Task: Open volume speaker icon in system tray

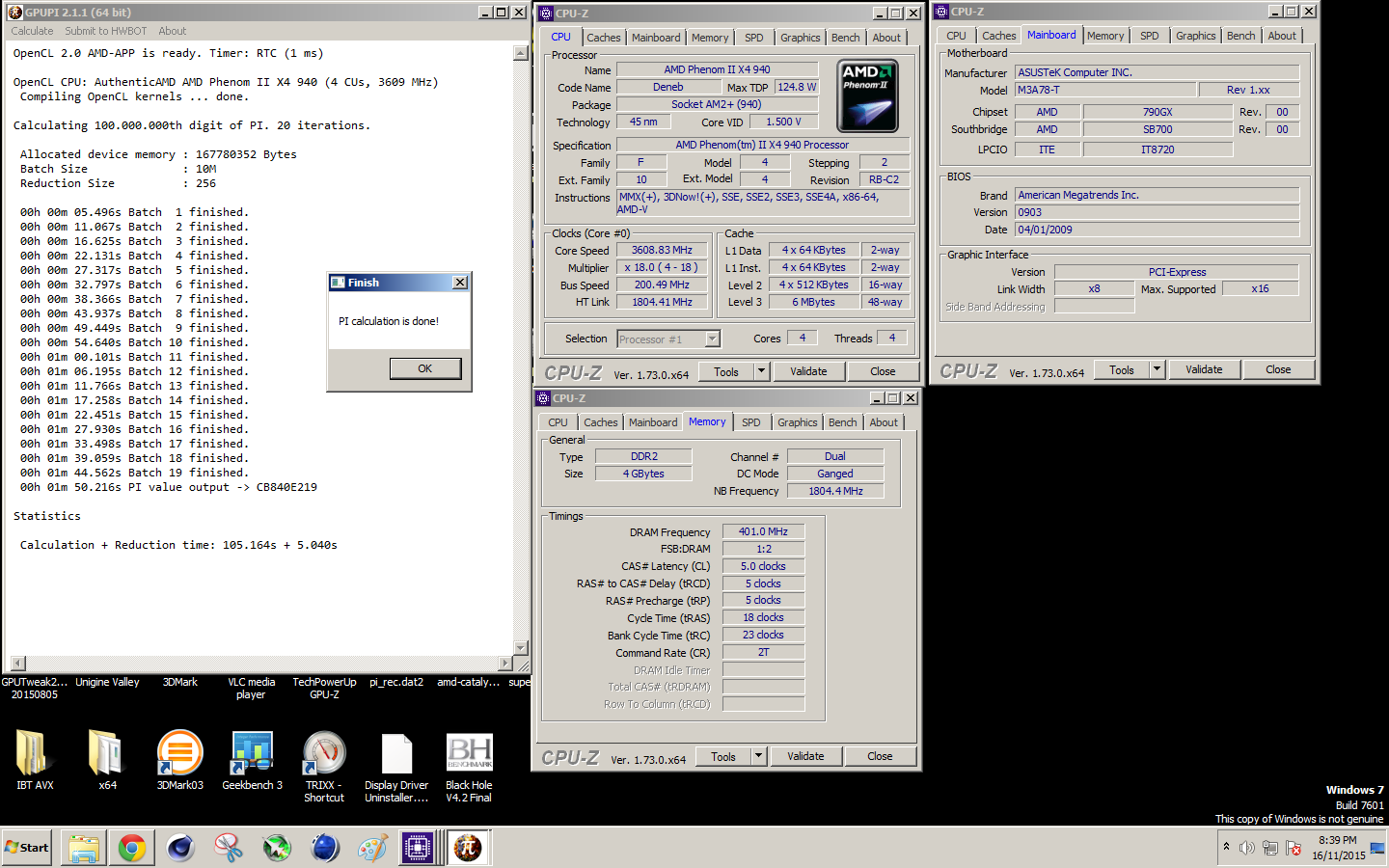Action: 1247,848
